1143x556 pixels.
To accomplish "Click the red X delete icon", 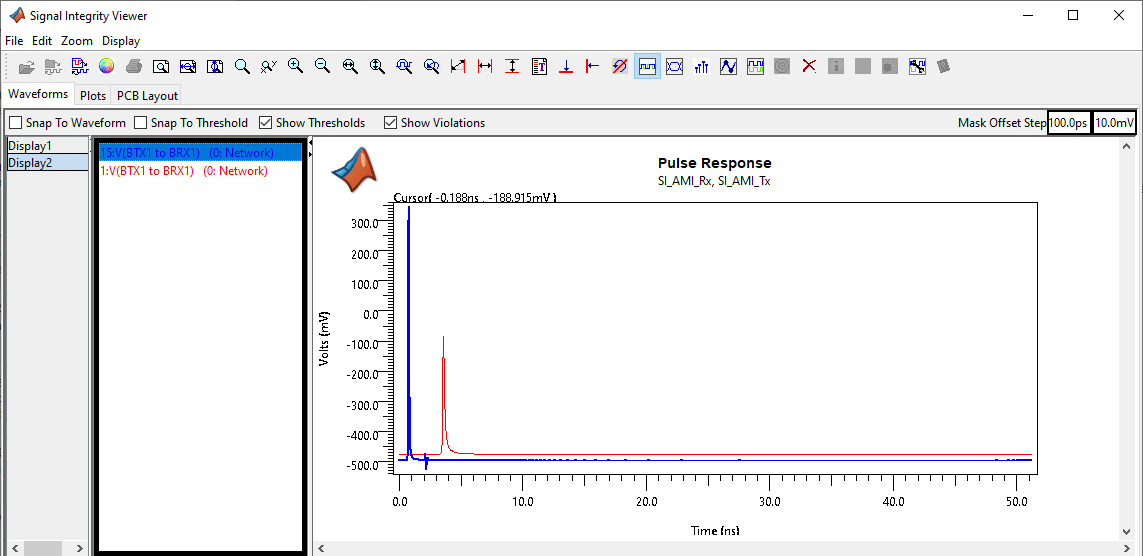I will 809,66.
